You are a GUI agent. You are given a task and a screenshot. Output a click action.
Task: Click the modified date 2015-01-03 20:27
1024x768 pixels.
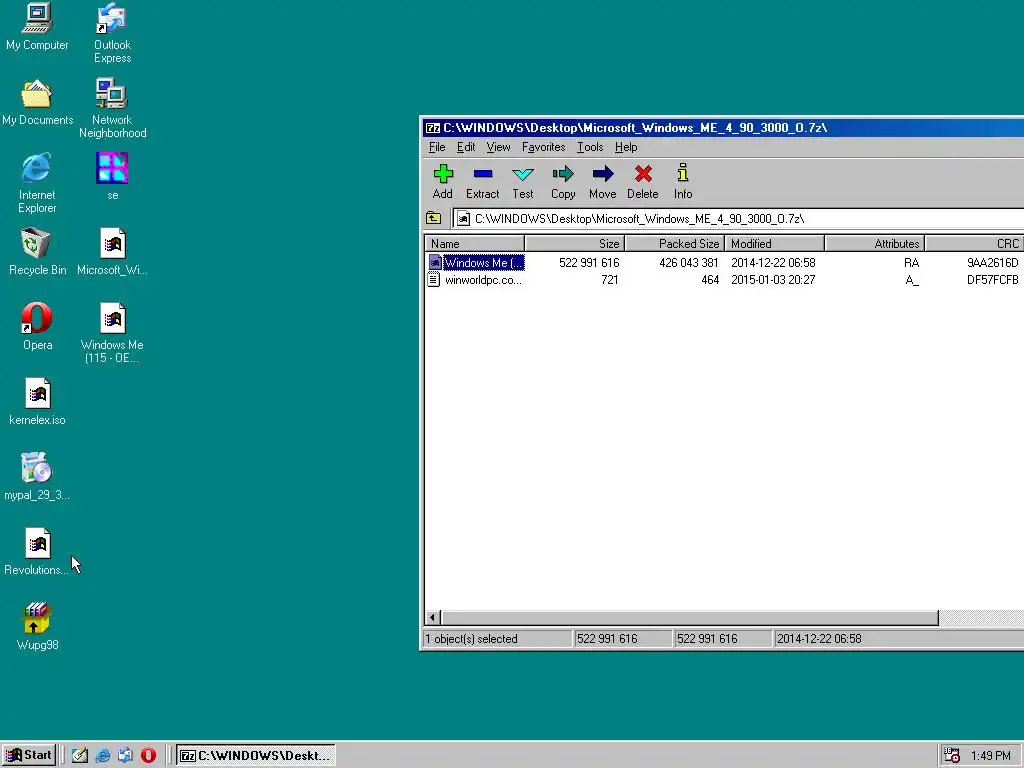point(773,280)
